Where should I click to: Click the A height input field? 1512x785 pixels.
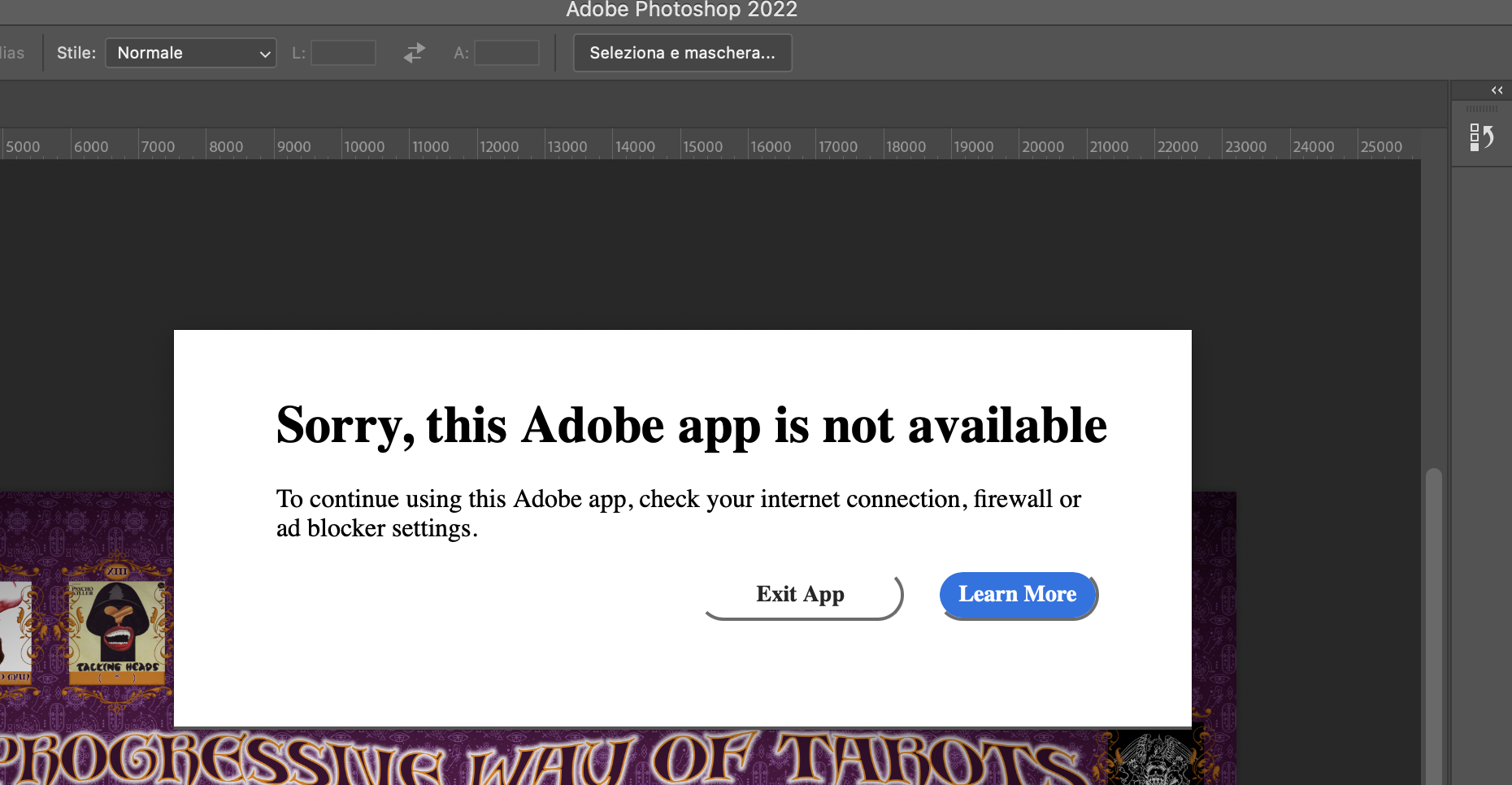(507, 53)
